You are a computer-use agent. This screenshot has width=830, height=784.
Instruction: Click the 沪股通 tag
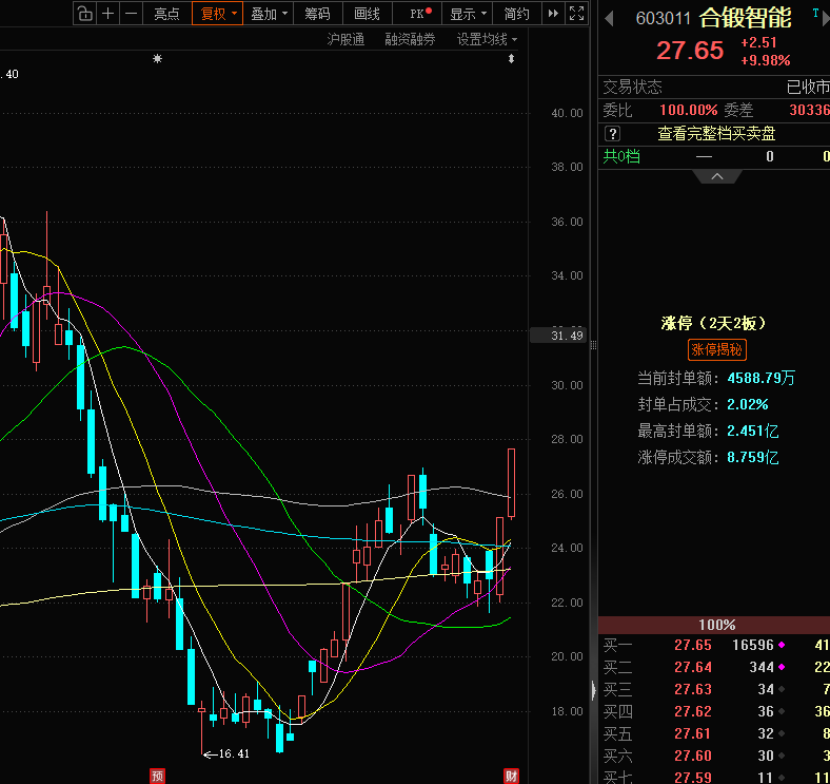pyautogui.click(x=346, y=39)
